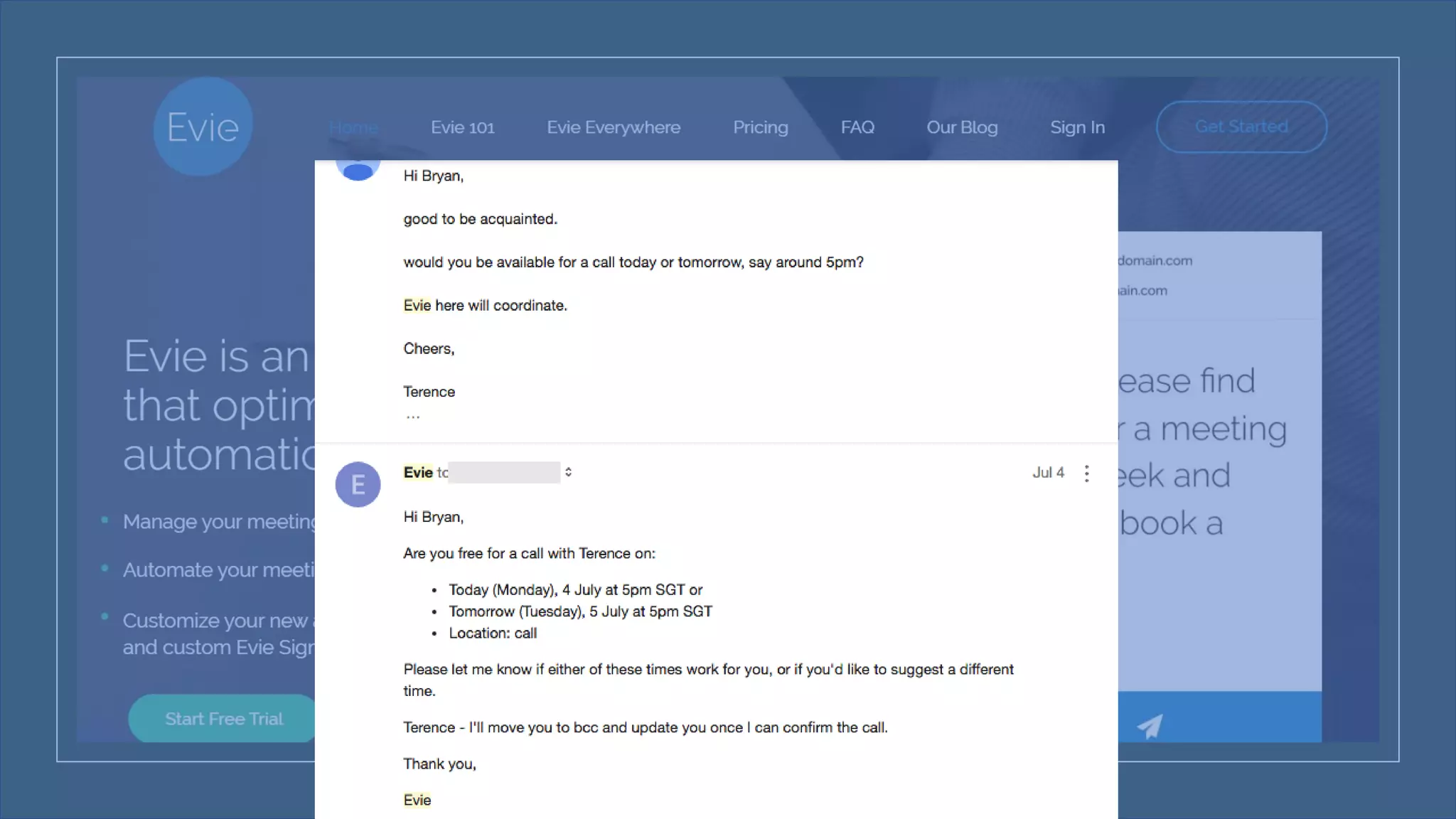Navigate to the Pricing page
1456x819 pixels.
(760, 128)
